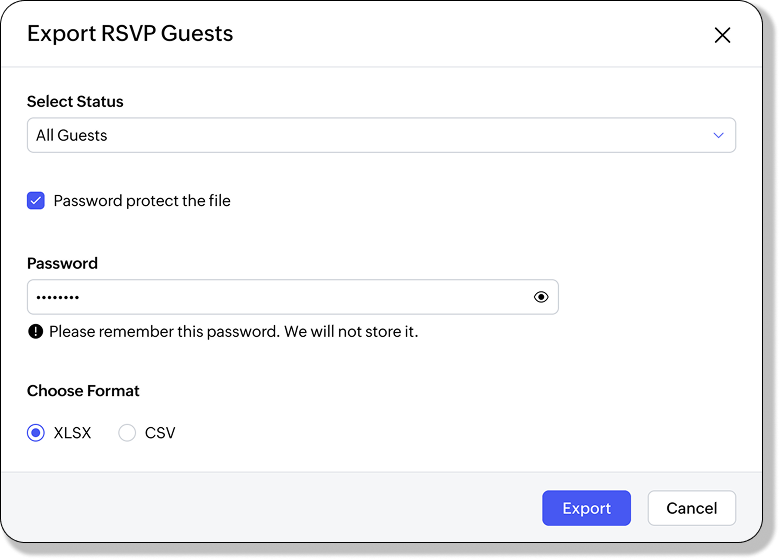
Task: Cancel the export dialog
Action: point(691,508)
